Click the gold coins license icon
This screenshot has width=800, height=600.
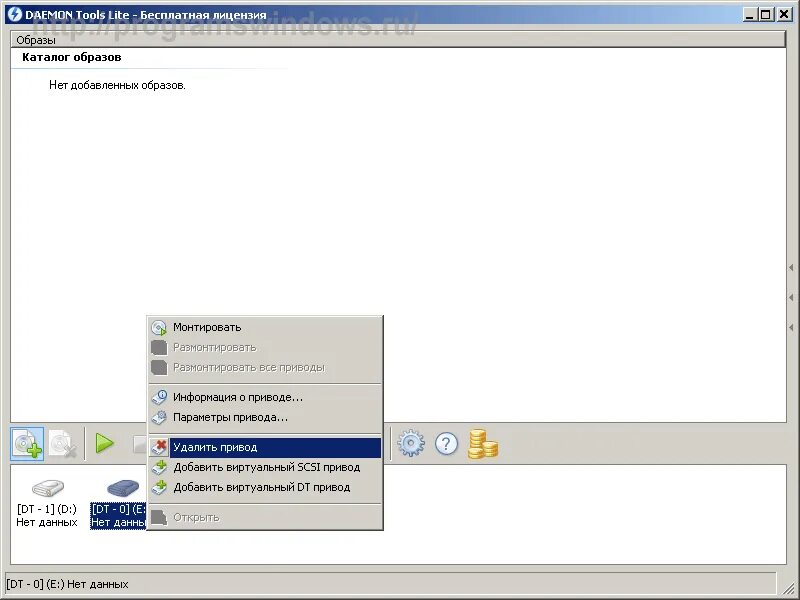coord(483,444)
